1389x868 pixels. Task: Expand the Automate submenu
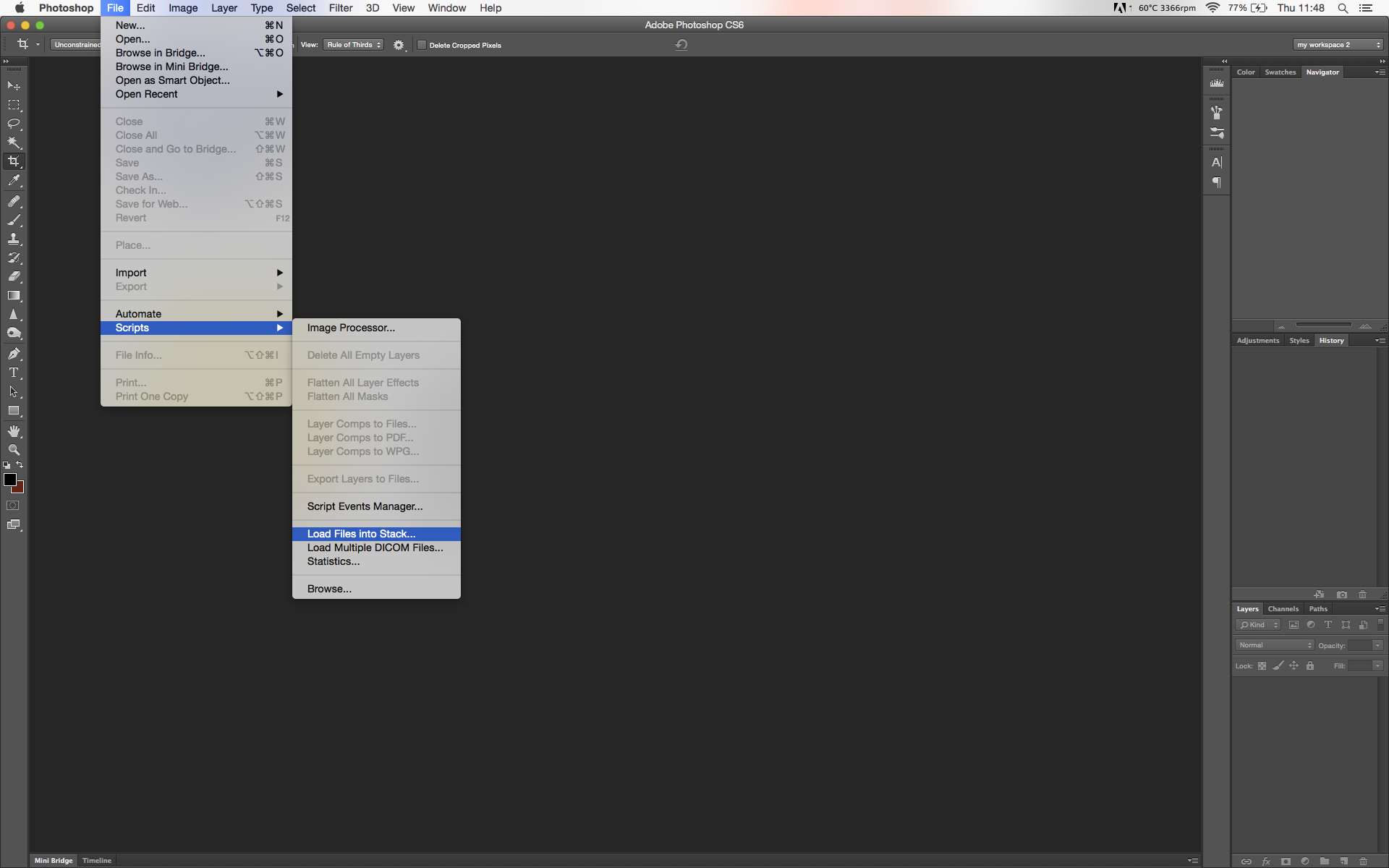click(x=196, y=314)
